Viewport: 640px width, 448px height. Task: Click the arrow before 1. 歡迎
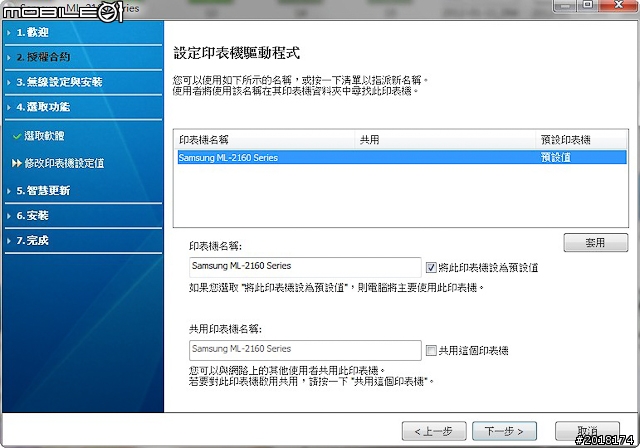(9, 33)
